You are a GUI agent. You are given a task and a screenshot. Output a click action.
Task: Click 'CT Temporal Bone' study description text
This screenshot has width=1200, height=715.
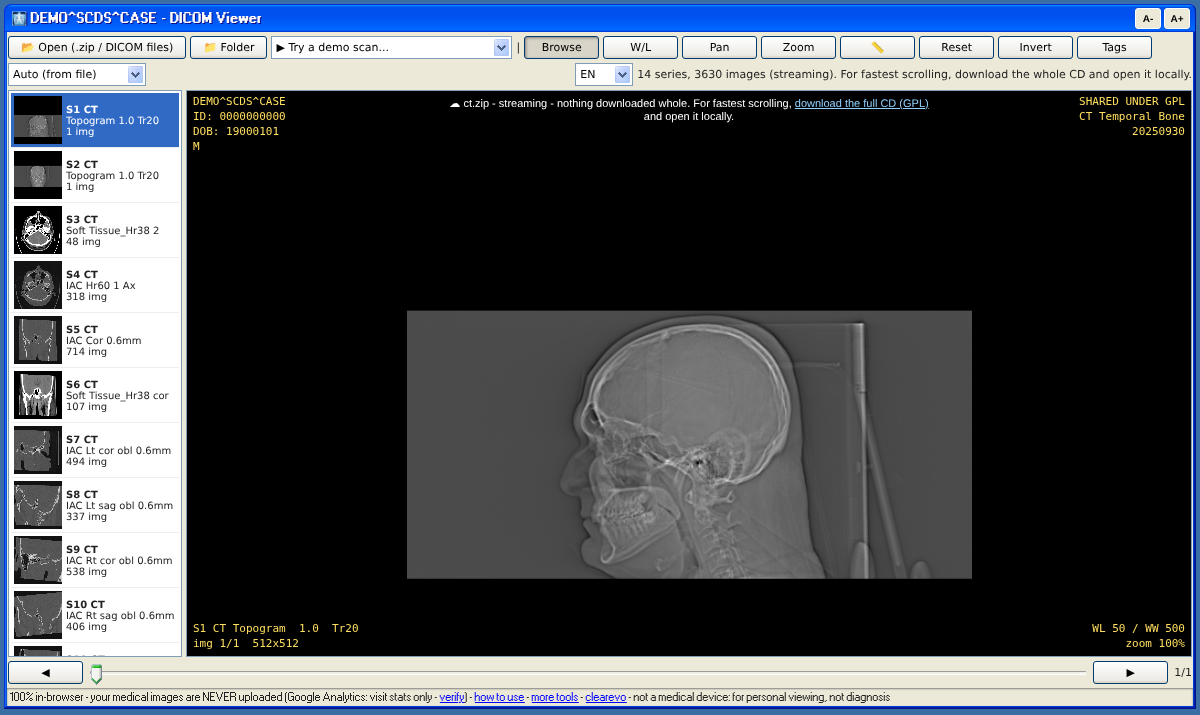click(1132, 116)
